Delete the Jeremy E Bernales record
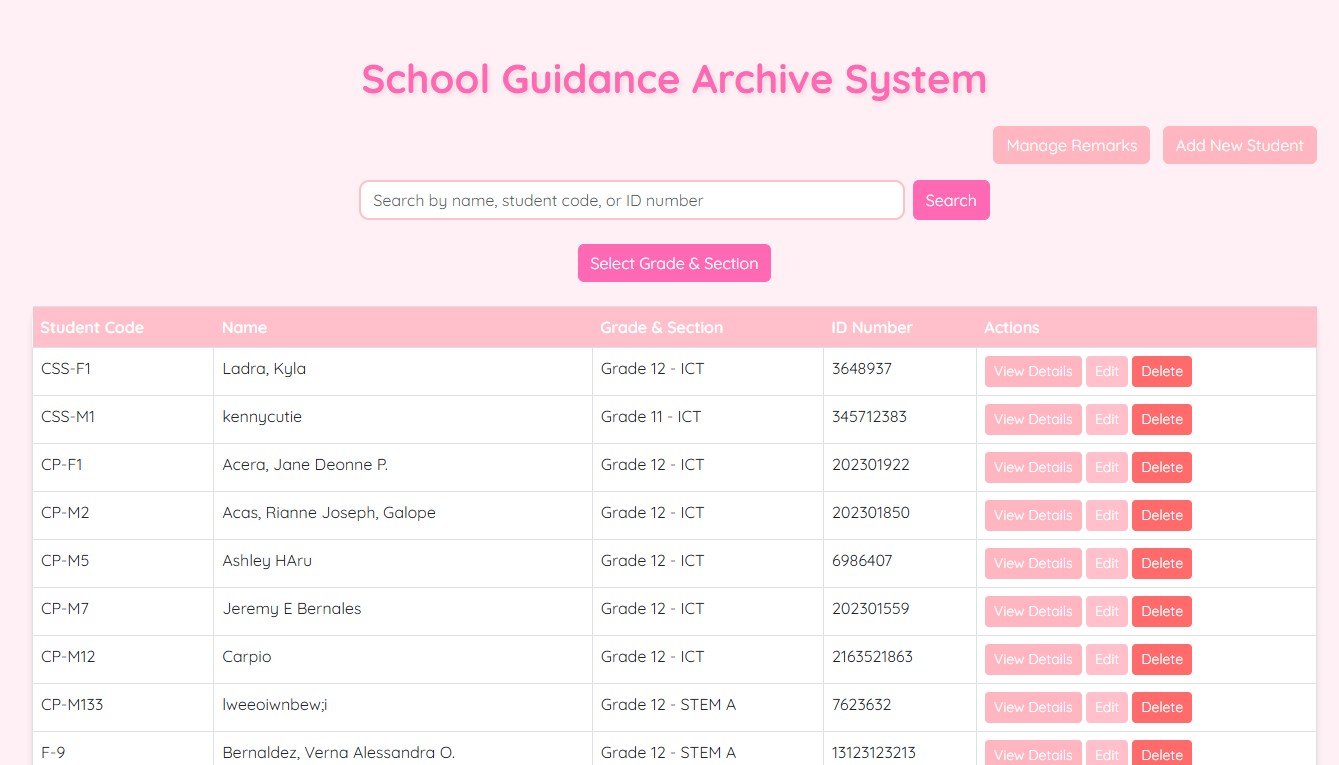The height and width of the screenshot is (765, 1339). pyautogui.click(x=1162, y=611)
